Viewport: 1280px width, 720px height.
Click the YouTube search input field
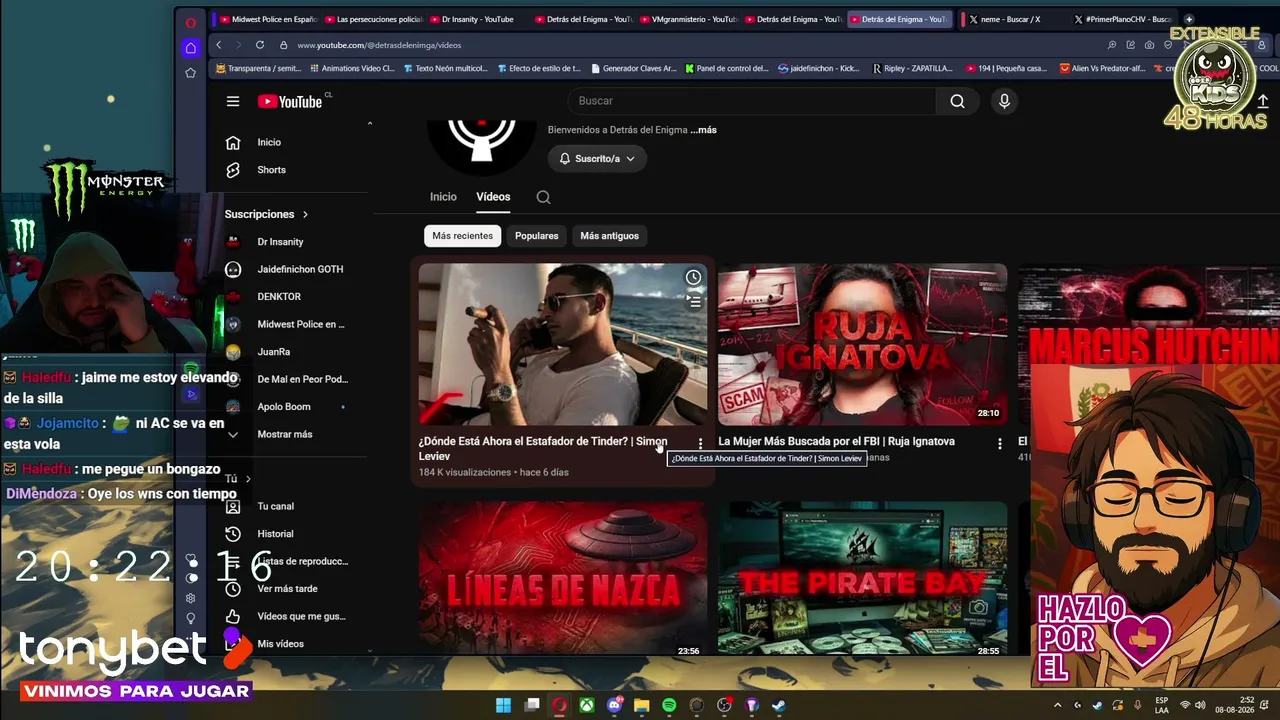(752, 101)
